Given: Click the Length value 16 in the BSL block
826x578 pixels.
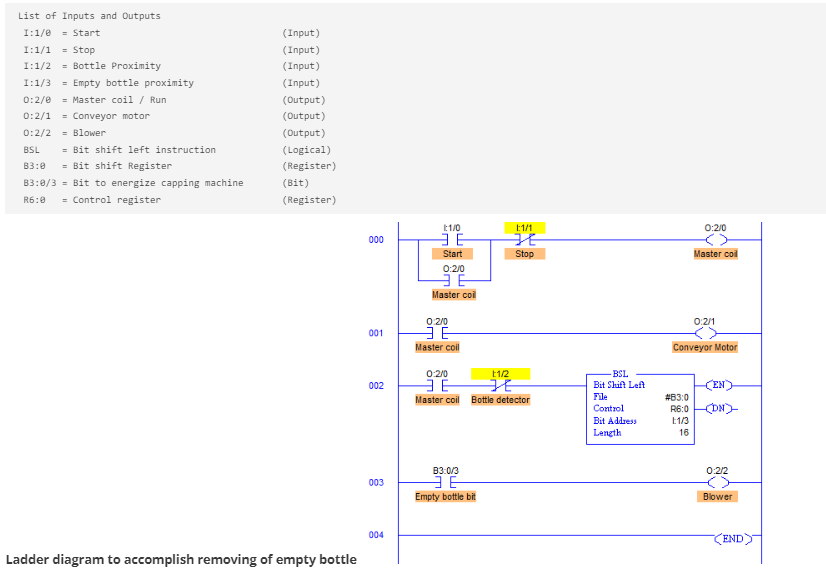Looking at the screenshot, I should (x=683, y=432).
